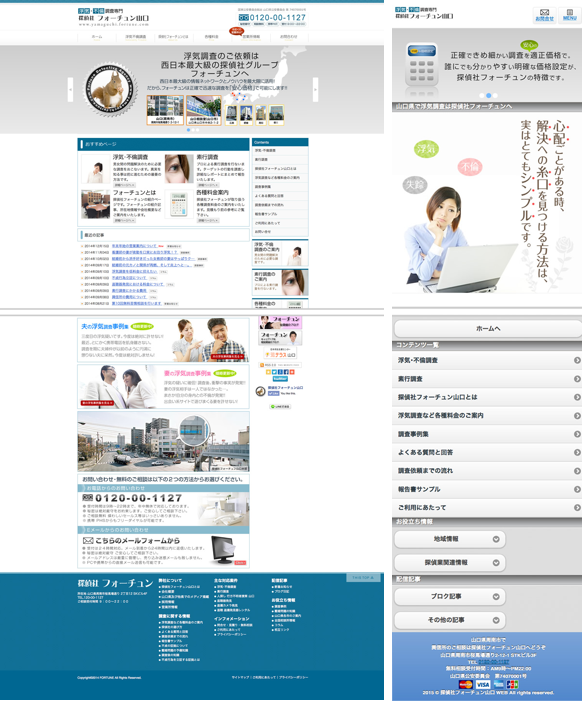This screenshot has height=701, width=582.
Task: Click the Google bookmark share icon in sidebar
Action: pos(280,372)
